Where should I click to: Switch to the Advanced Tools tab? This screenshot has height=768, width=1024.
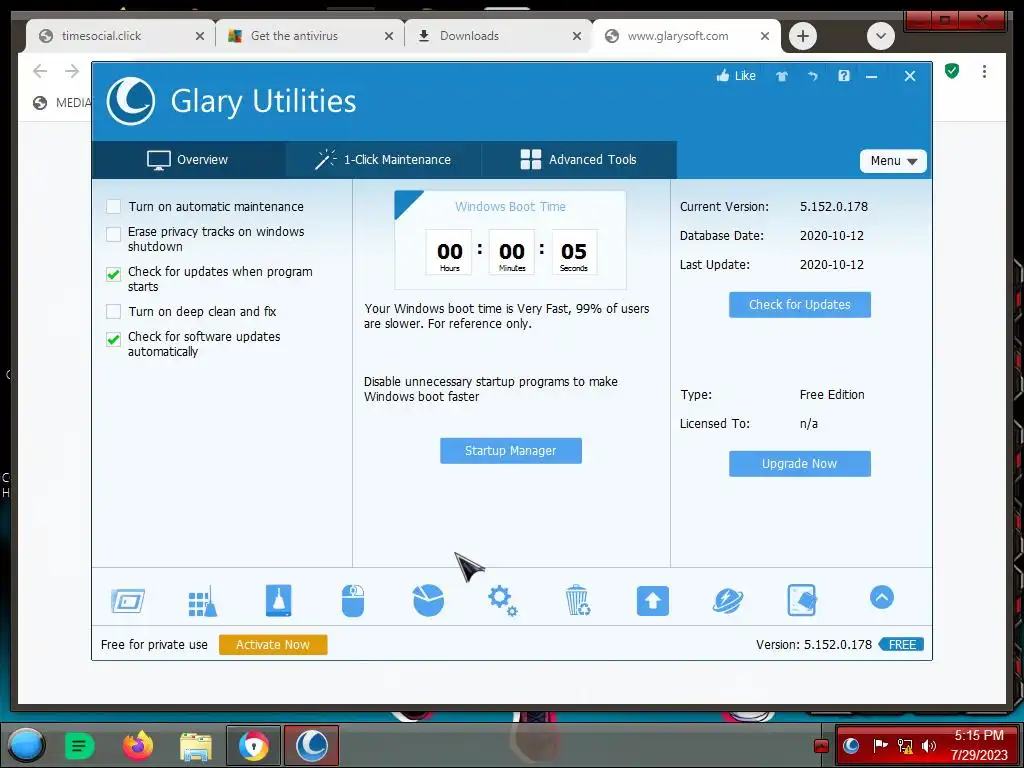click(579, 159)
